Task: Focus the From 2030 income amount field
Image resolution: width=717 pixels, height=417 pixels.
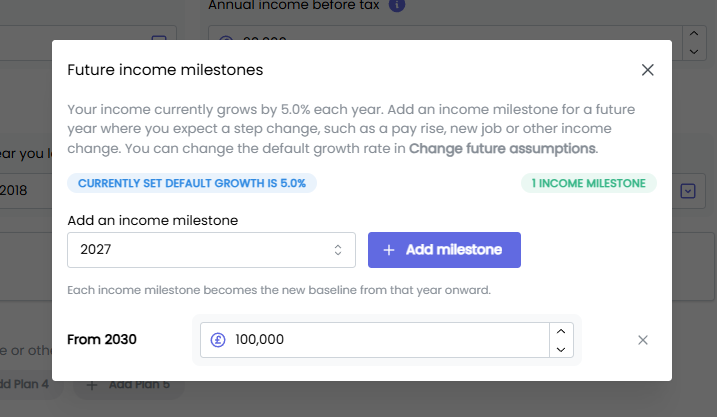Action: tap(375, 340)
